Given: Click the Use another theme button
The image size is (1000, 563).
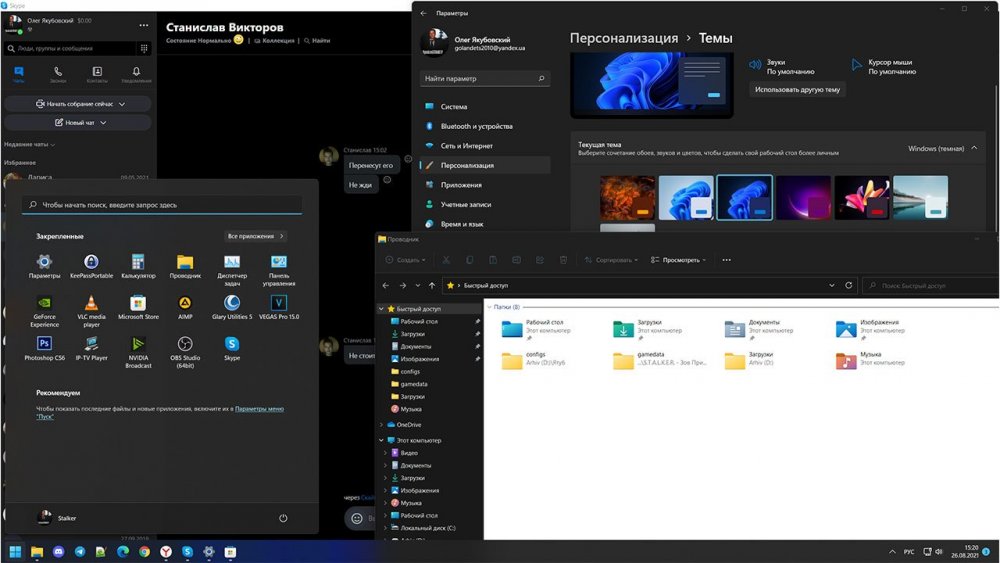Looking at the screenshot, I should [x=798, y=89].
